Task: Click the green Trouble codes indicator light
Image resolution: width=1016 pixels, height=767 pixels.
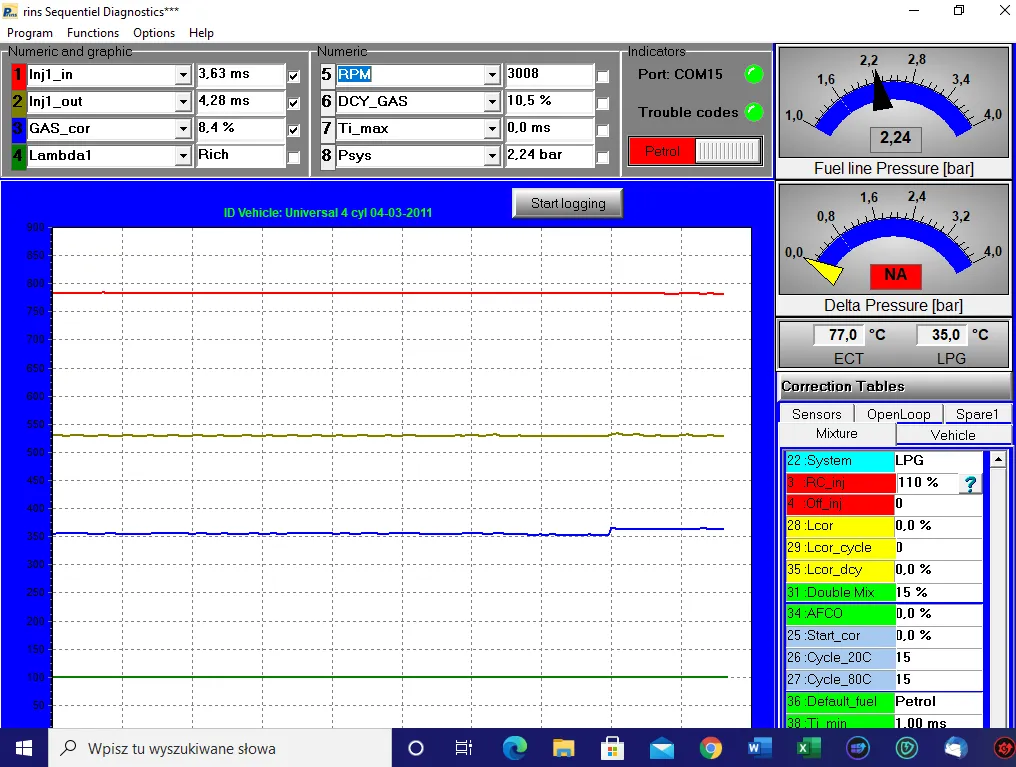Action: 754,112
